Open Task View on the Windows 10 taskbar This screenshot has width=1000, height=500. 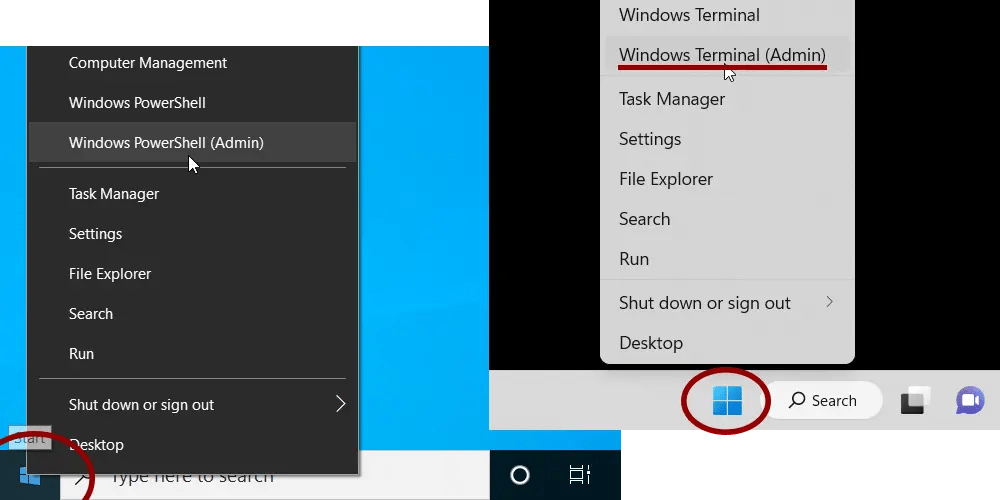click(x=580, y=475)
